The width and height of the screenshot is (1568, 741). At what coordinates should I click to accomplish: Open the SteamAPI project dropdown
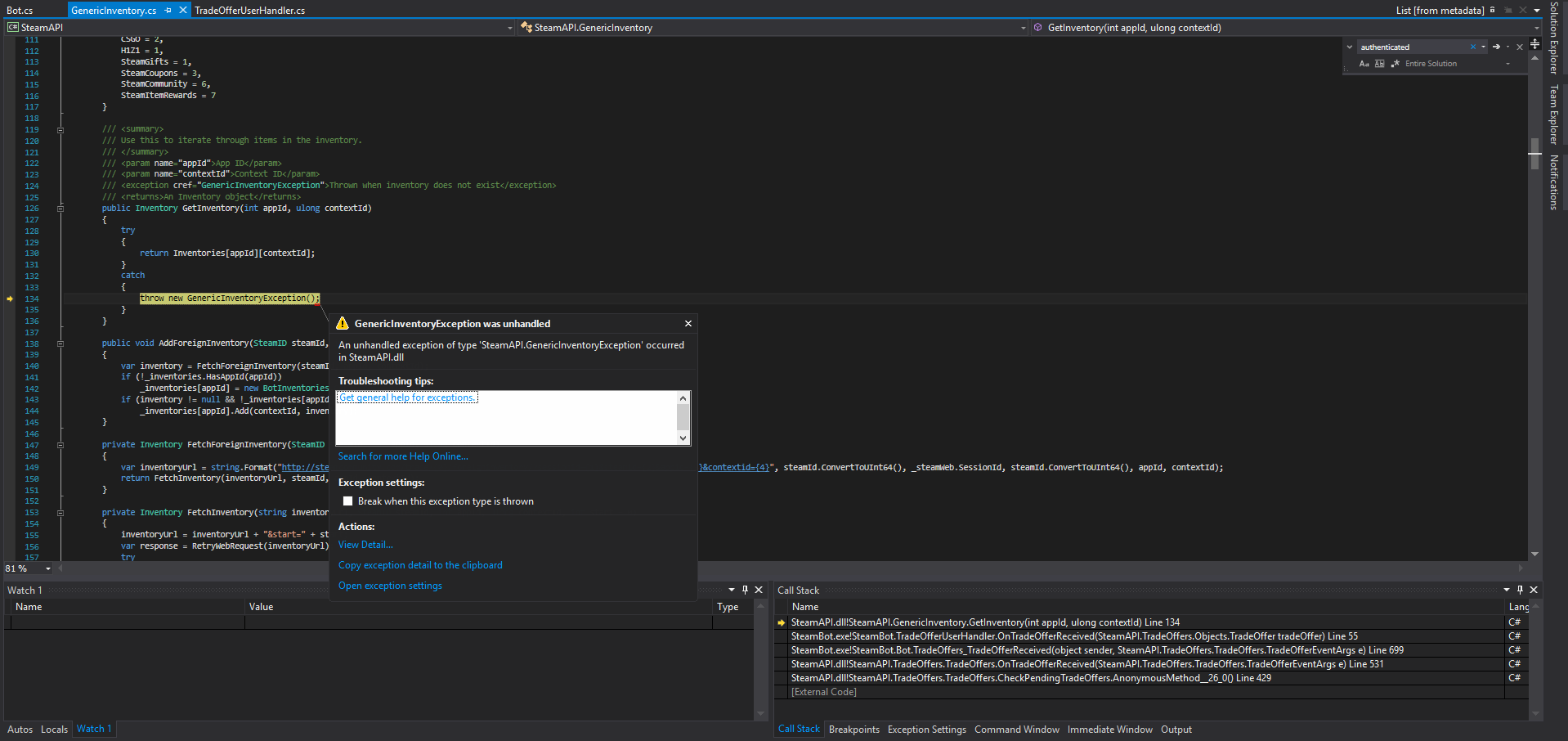[x=510, y=28]
